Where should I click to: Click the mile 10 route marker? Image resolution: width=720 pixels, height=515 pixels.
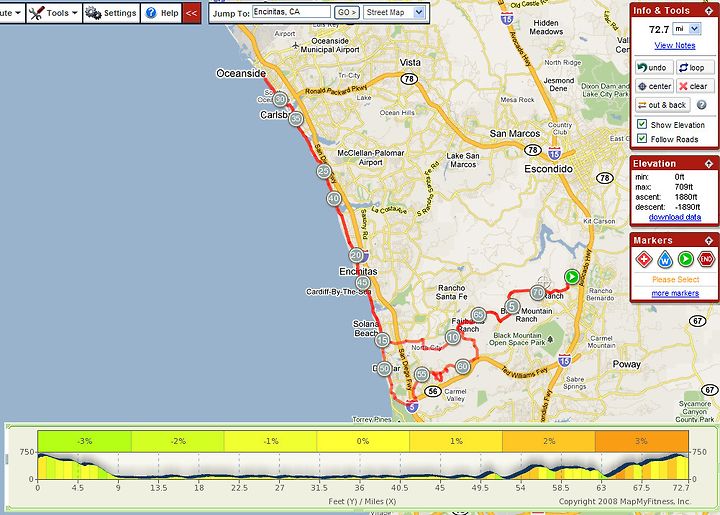coord(453,337)
